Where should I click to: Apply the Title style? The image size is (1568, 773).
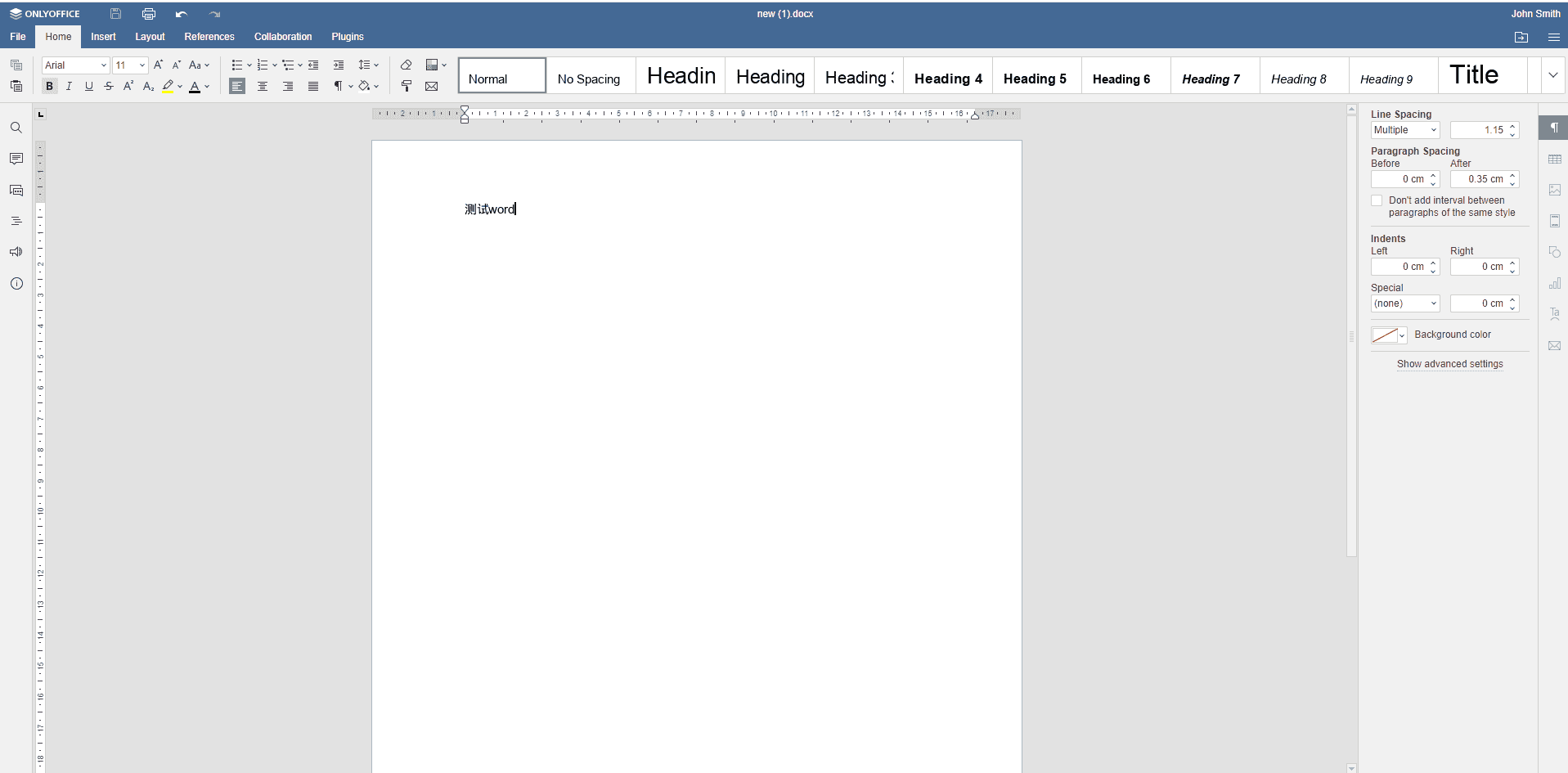click(x=1483, y=75)
